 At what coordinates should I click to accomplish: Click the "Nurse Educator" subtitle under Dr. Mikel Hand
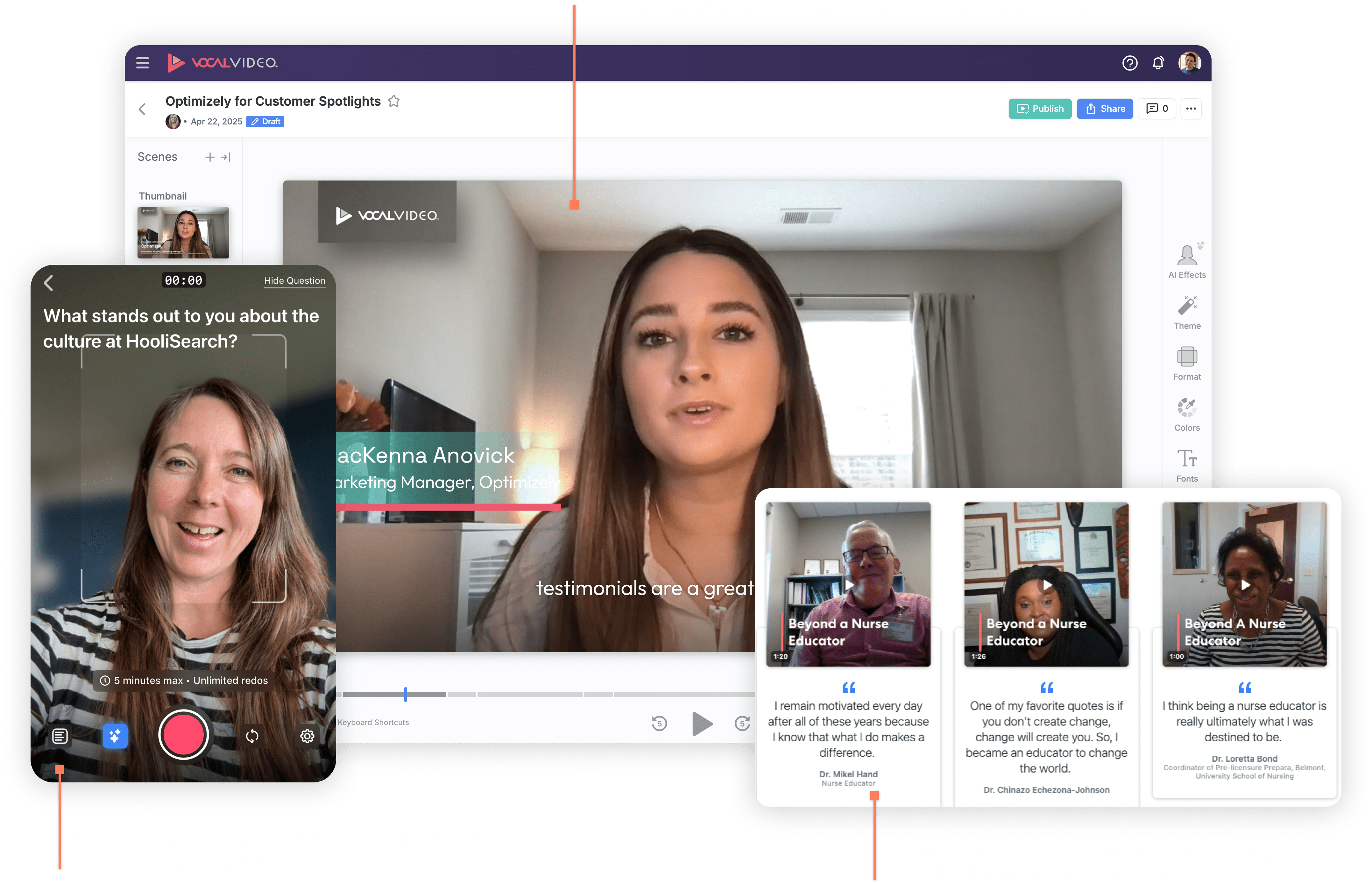(849, 784)
